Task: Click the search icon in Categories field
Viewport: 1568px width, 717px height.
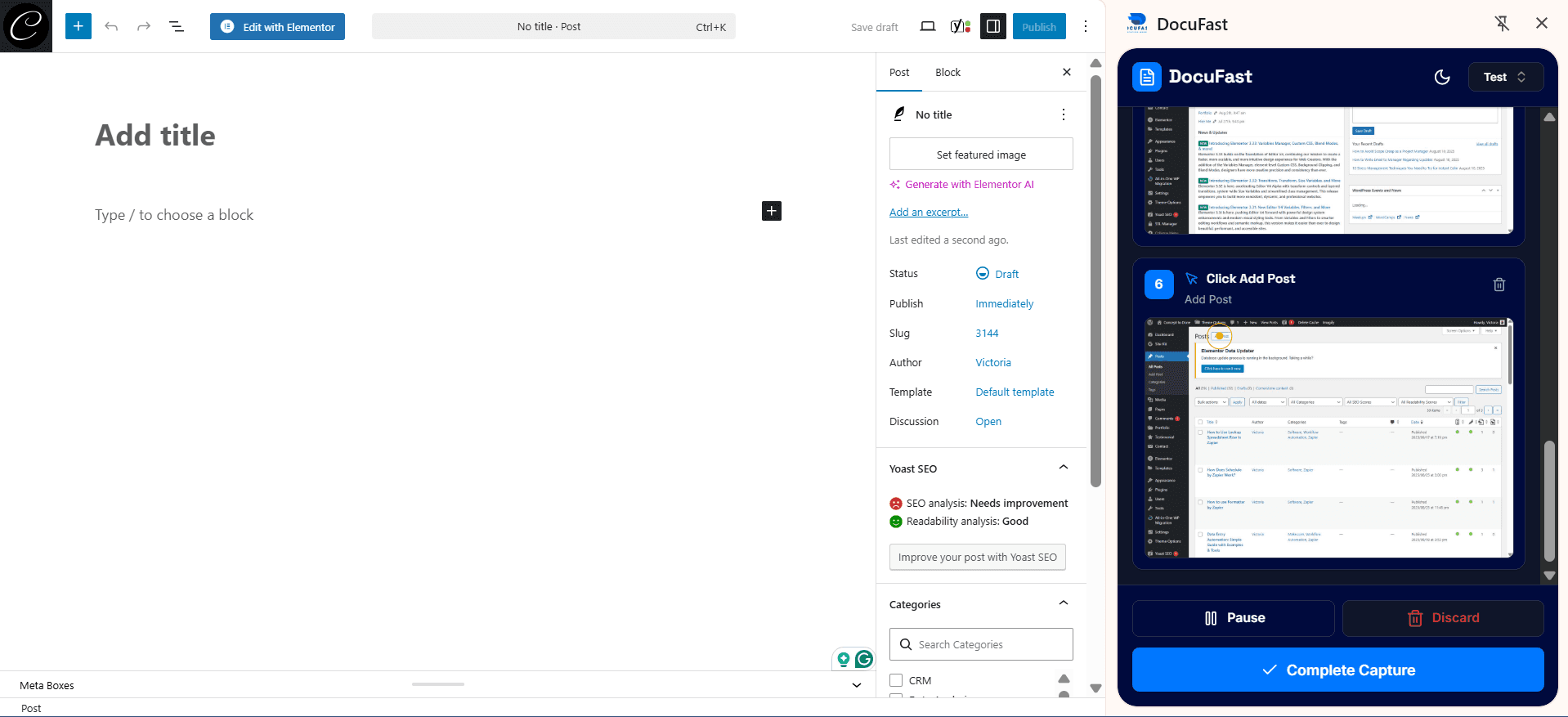Action: point(906,644)
